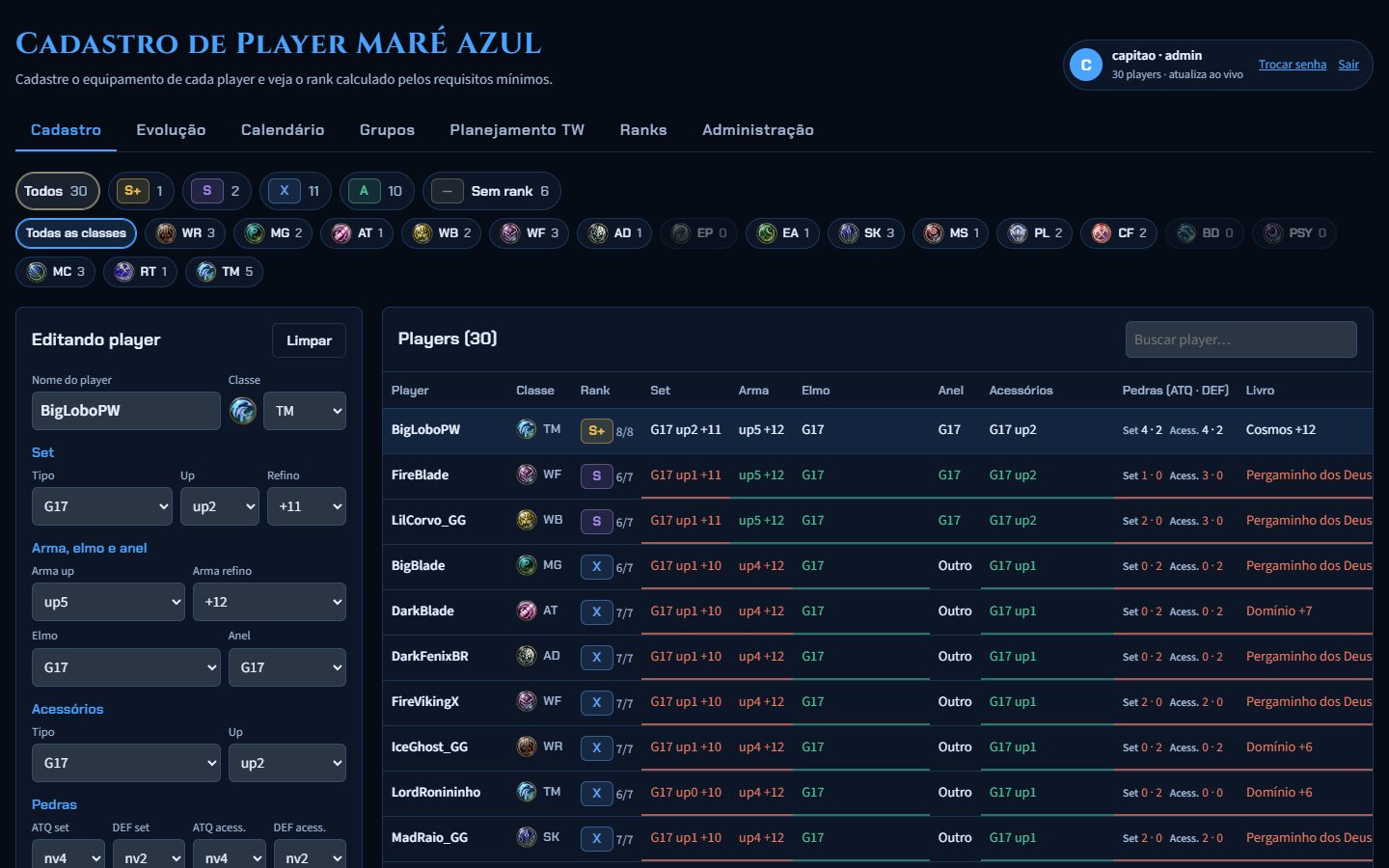Viewport: 1389px width, 868px height.
Task: Switch to the Calendário tab
Action: tap(283, 130)
